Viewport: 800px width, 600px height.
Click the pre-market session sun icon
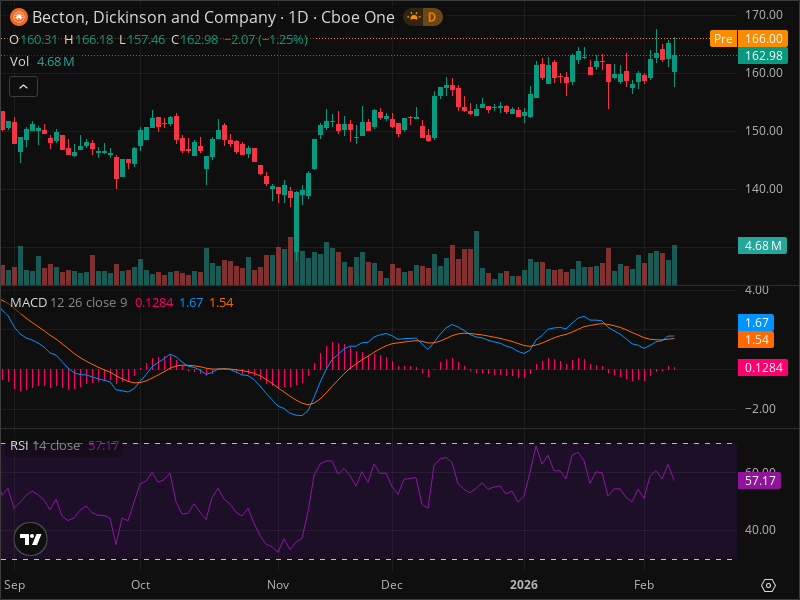(x=413, y=17)
